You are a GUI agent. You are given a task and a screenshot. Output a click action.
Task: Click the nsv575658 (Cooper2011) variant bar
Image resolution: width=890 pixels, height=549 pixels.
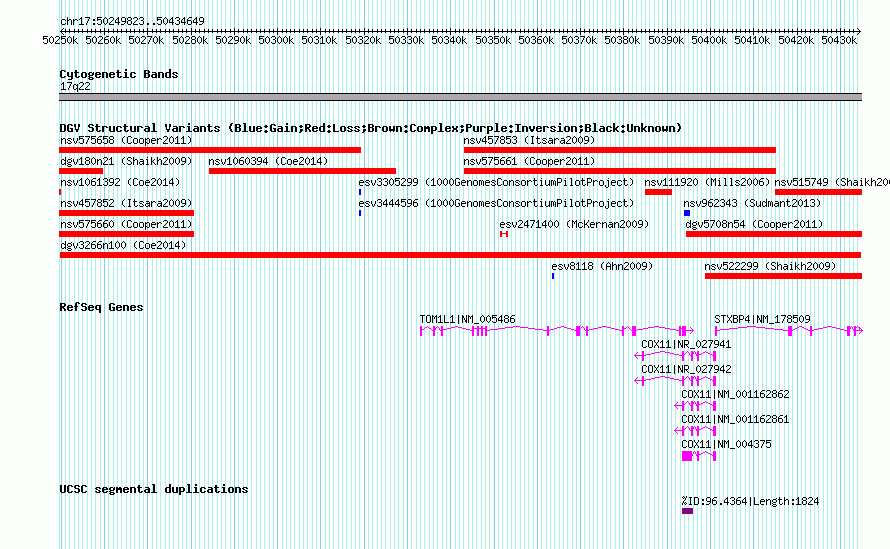click(210, 150)
